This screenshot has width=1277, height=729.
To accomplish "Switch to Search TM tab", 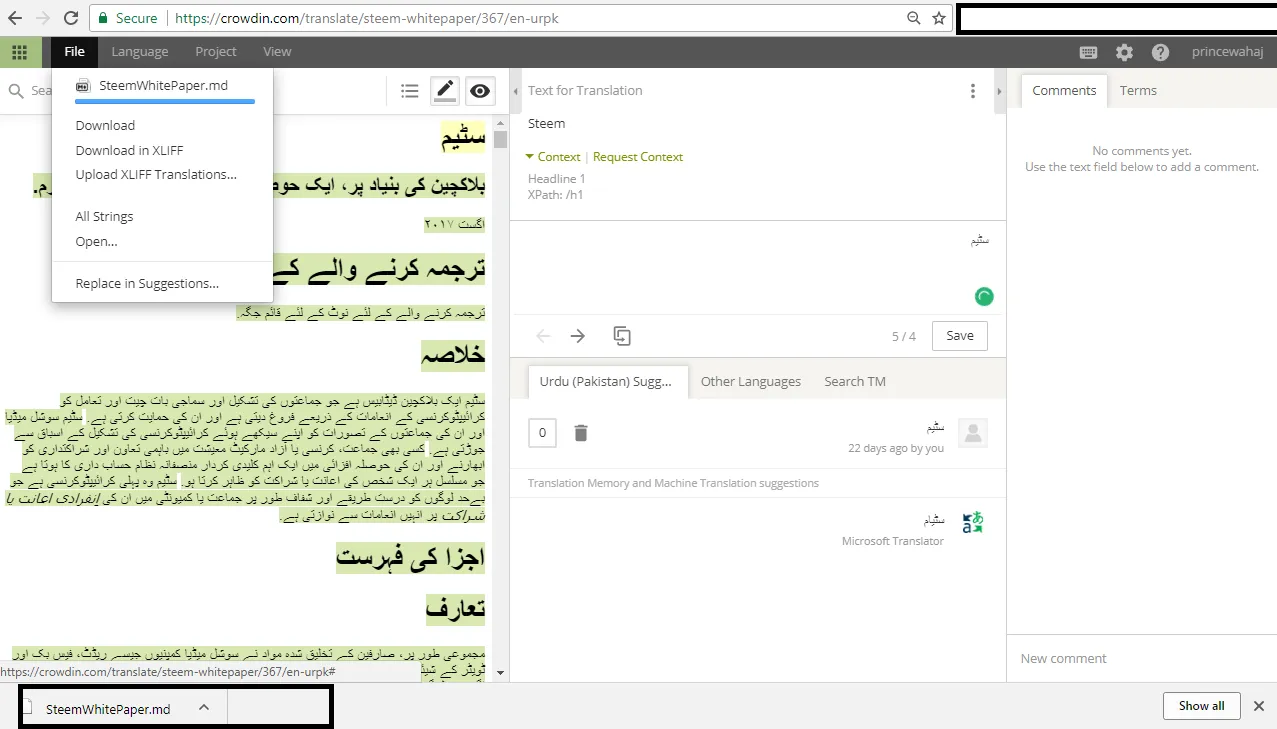I will pos(855,381).
